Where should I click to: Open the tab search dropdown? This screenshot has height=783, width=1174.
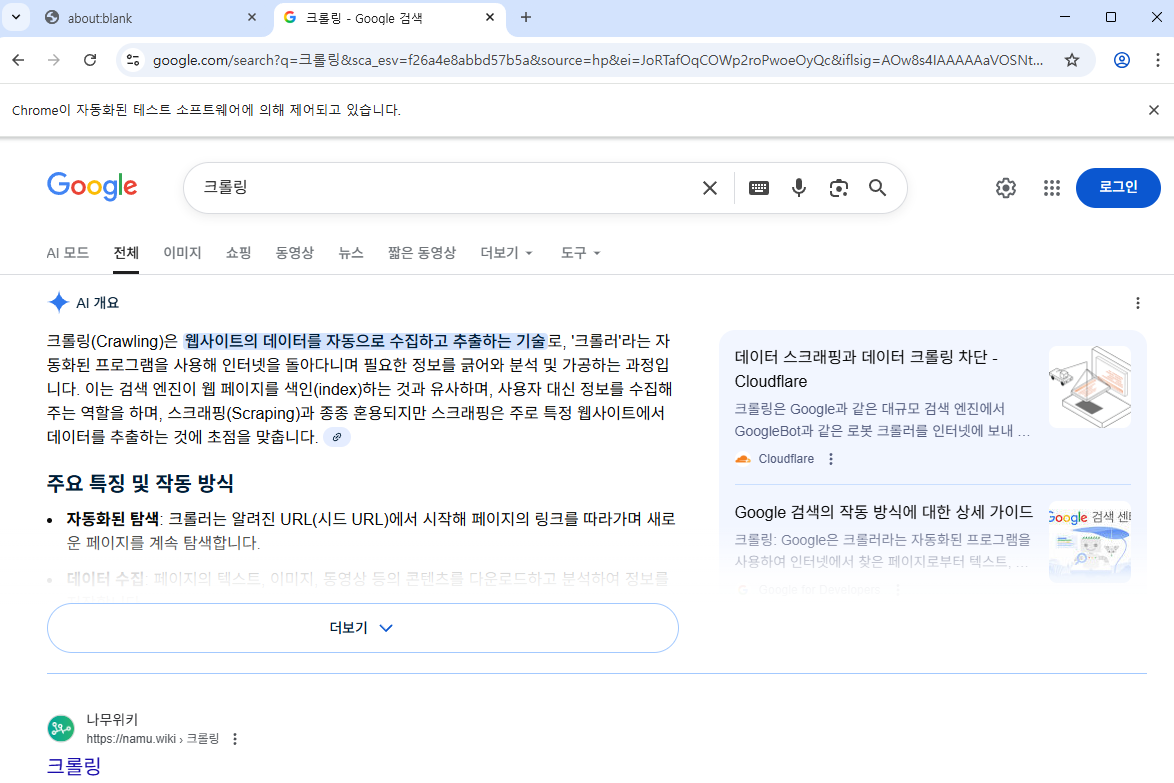point(16,17)
